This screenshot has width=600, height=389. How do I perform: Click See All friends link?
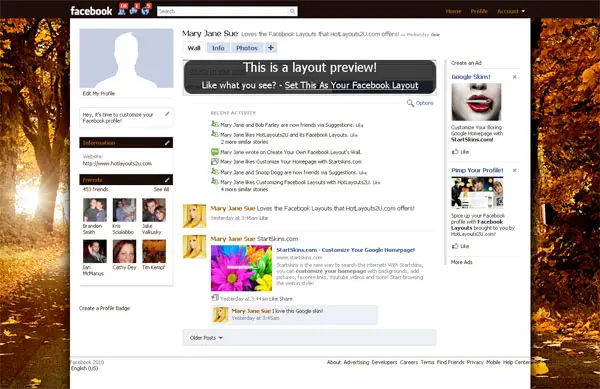tap(161, 189)
